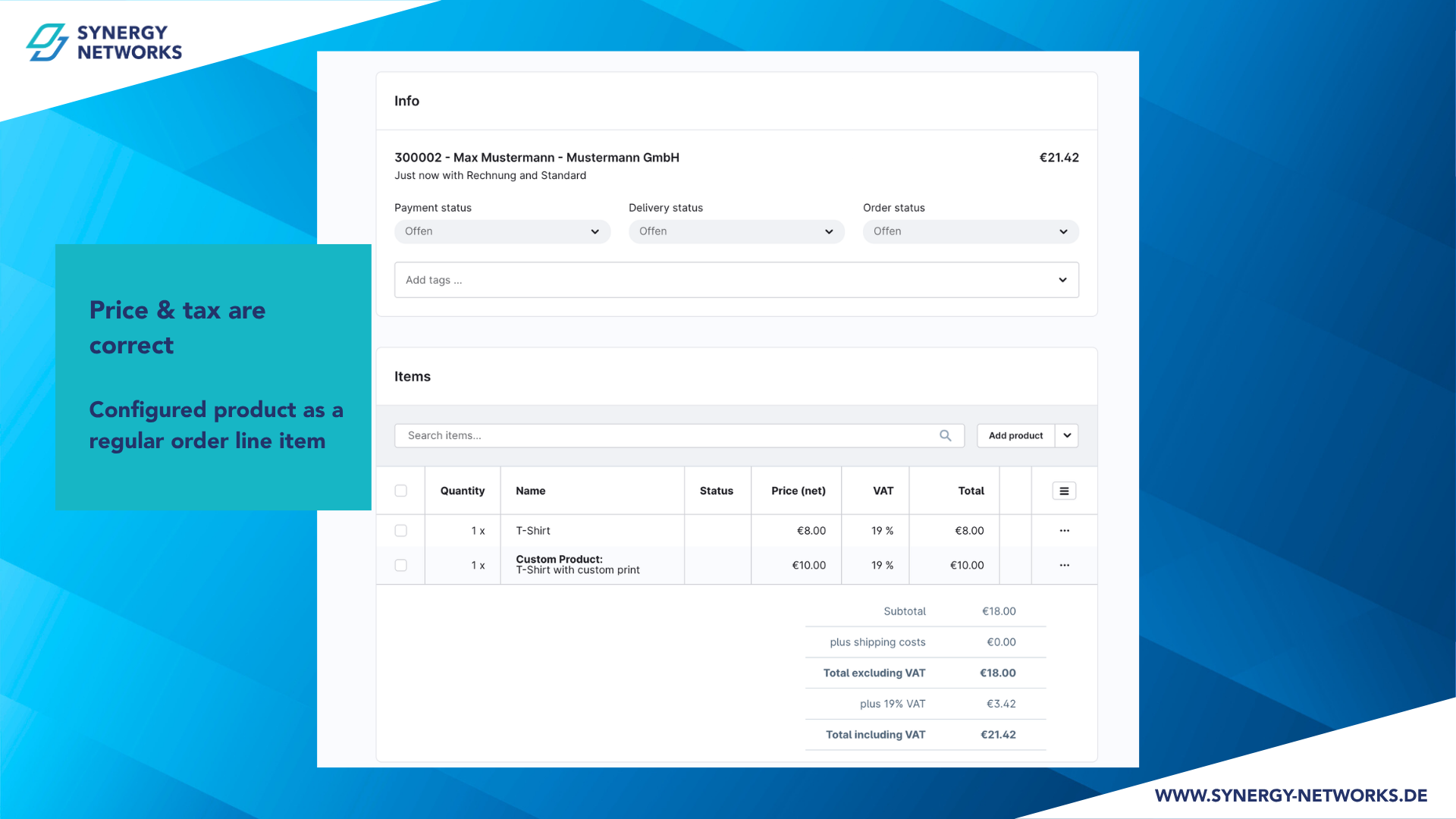Click the plus 19% VAT €3.42 value
Screen dimensions: 1456x819
[x=1001, y=704]
